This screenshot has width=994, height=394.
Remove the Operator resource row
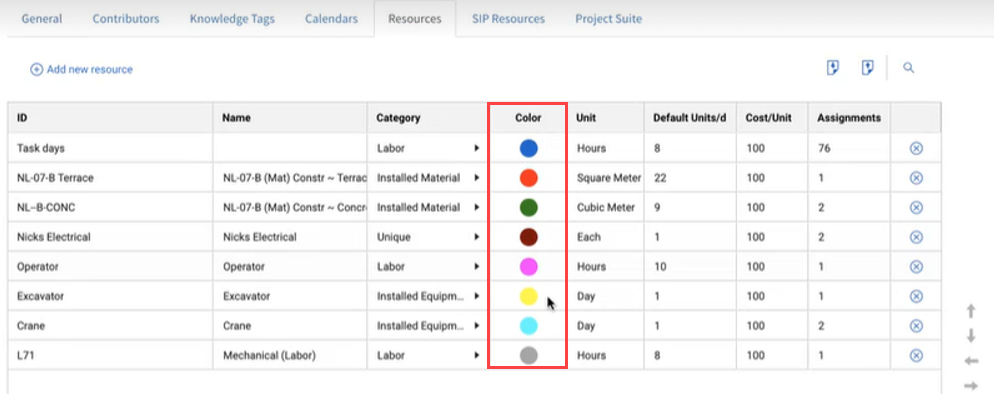point(916,267)
